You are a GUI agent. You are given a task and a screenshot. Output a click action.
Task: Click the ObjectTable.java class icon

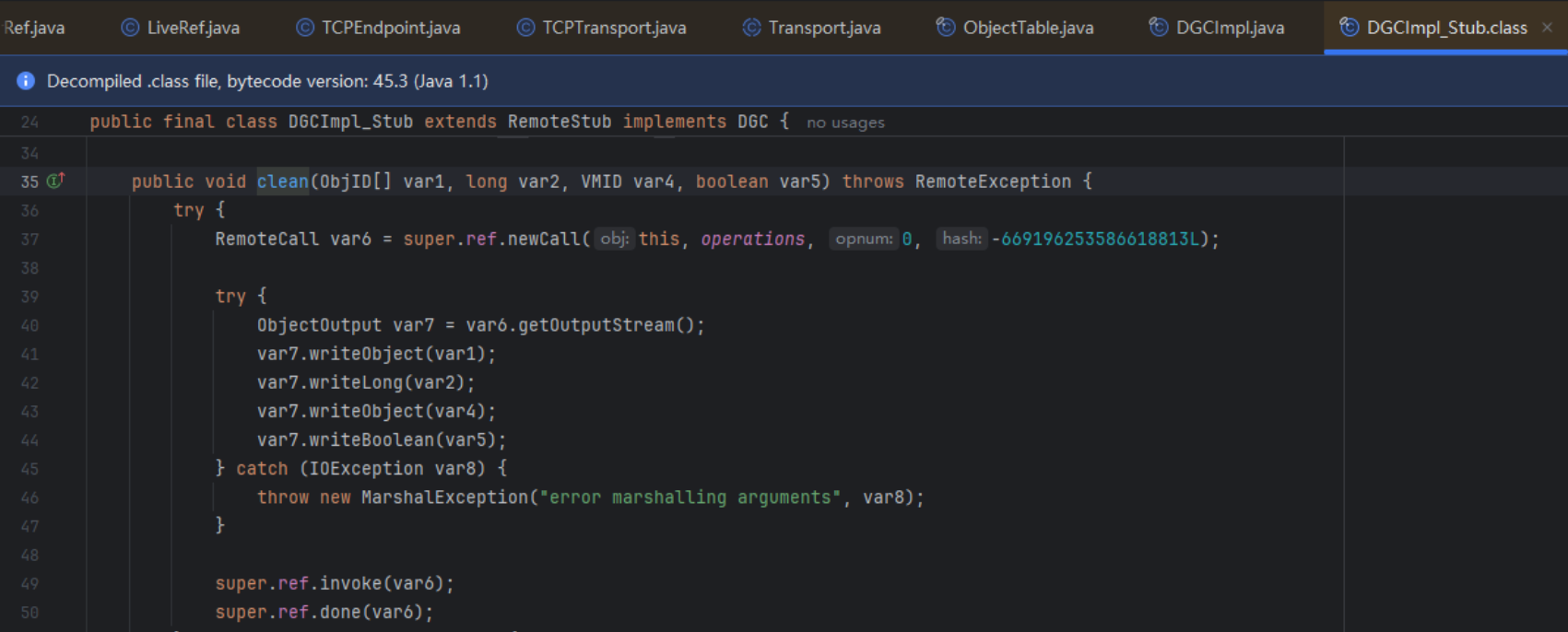pyautogui.click(x=946, y=28)
